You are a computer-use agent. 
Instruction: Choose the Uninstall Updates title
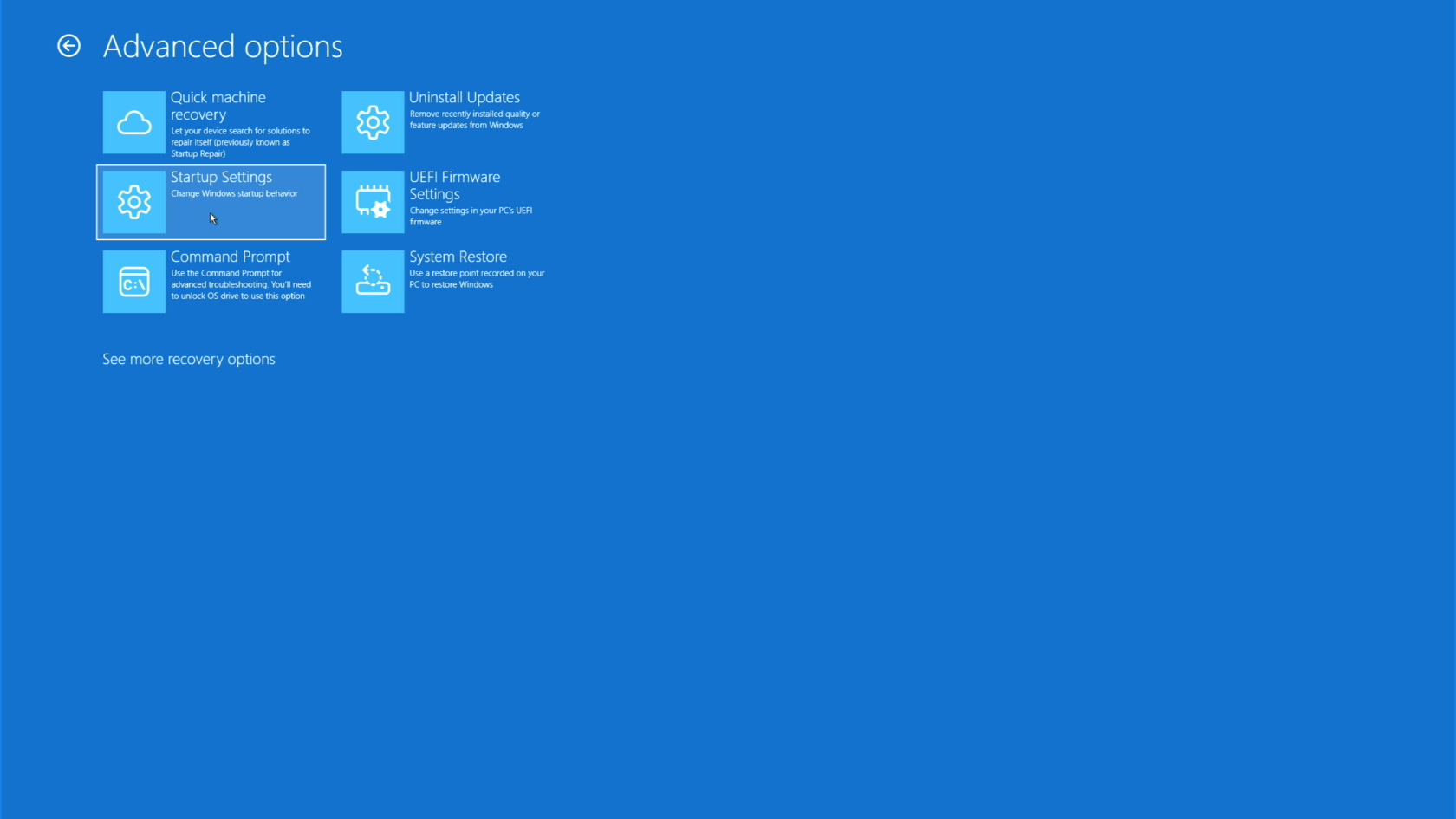[x=465, y=97]
